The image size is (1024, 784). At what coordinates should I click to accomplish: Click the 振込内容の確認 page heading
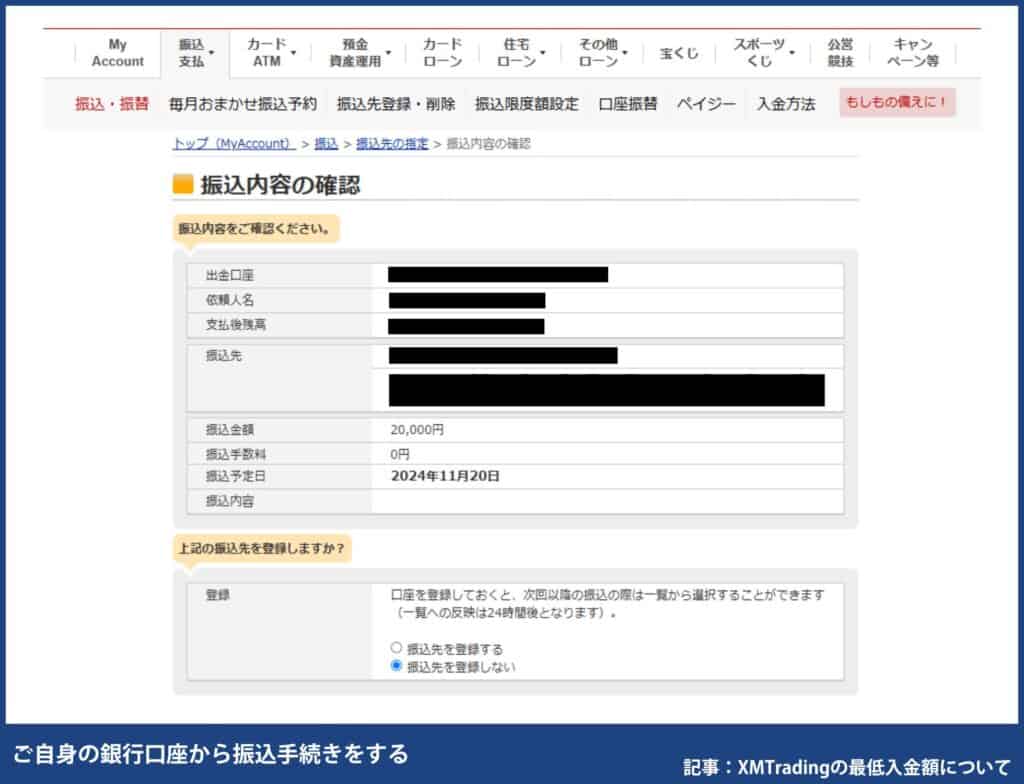pyautogui.click(x=280, y=186)
